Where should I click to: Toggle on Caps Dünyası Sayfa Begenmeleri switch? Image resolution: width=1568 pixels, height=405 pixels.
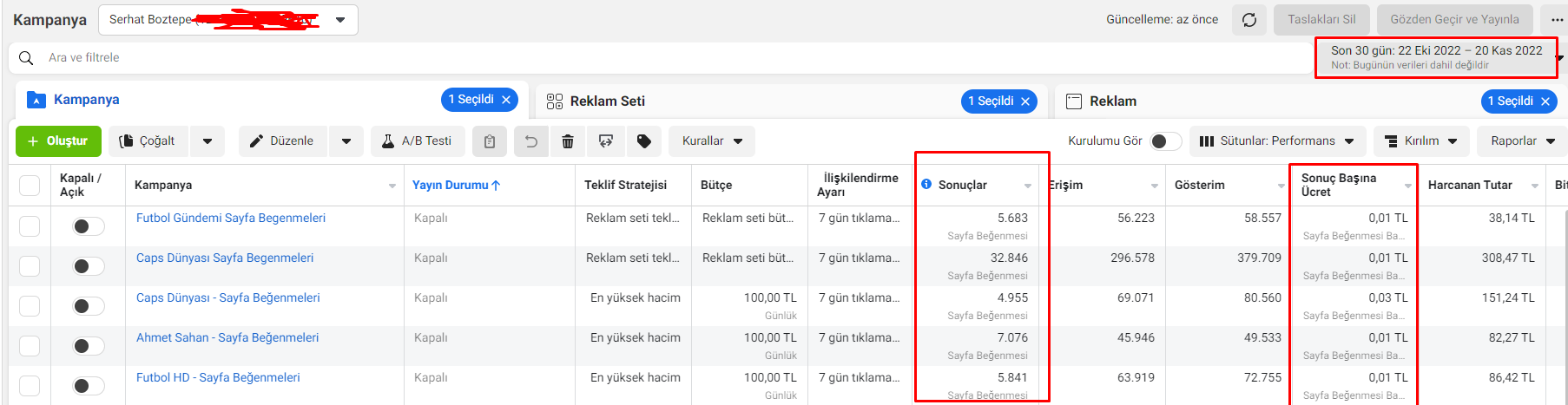[88, 266]
